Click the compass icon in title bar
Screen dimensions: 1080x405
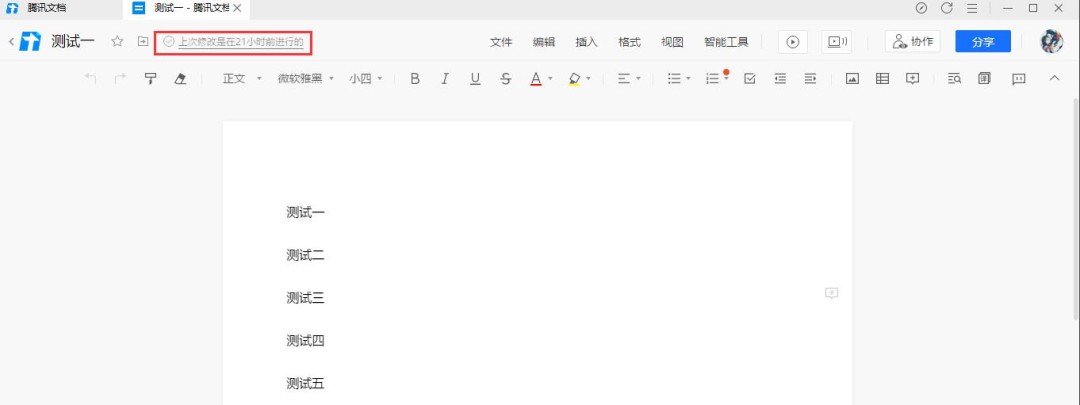click(922, 8)
